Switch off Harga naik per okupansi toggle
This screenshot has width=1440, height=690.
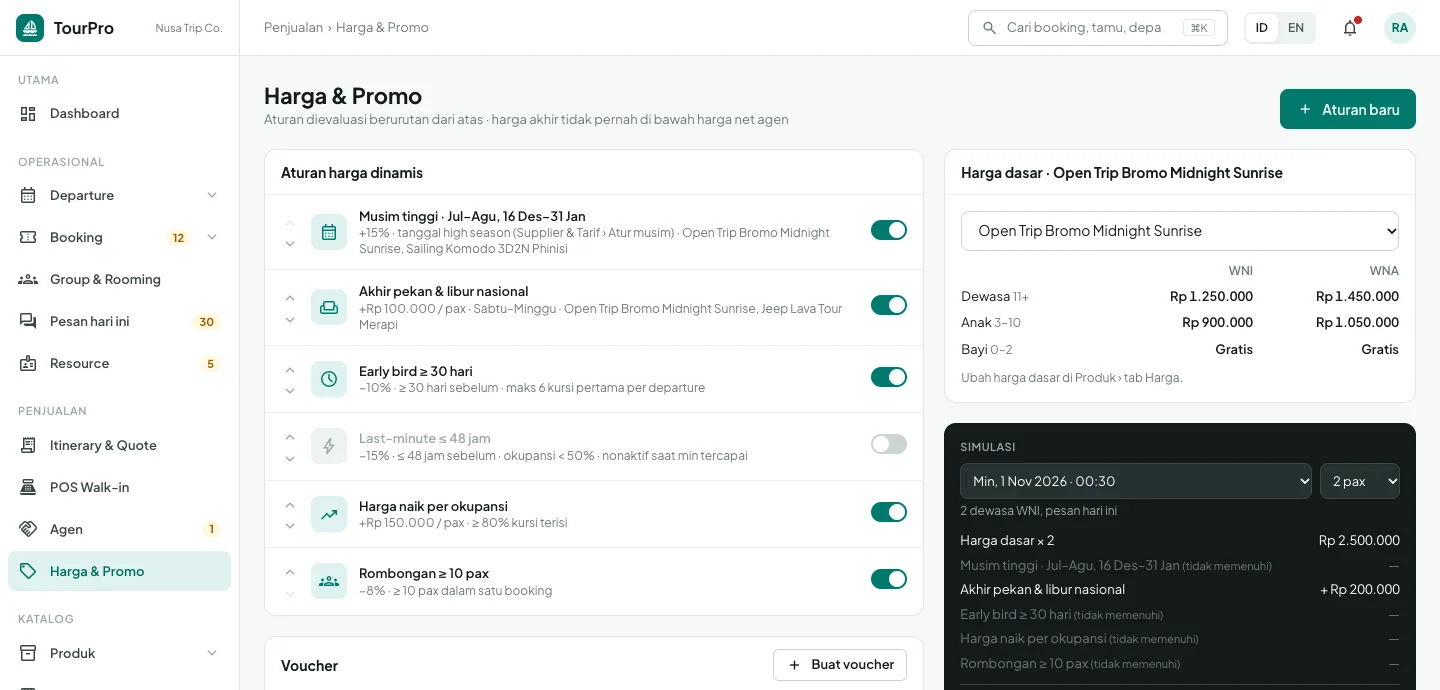(x=889, y=512)
